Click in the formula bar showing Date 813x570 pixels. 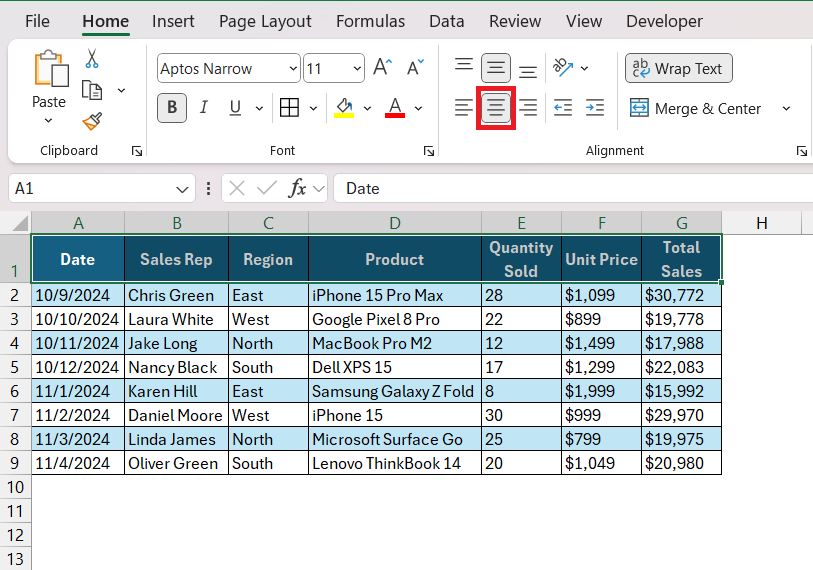573,188
